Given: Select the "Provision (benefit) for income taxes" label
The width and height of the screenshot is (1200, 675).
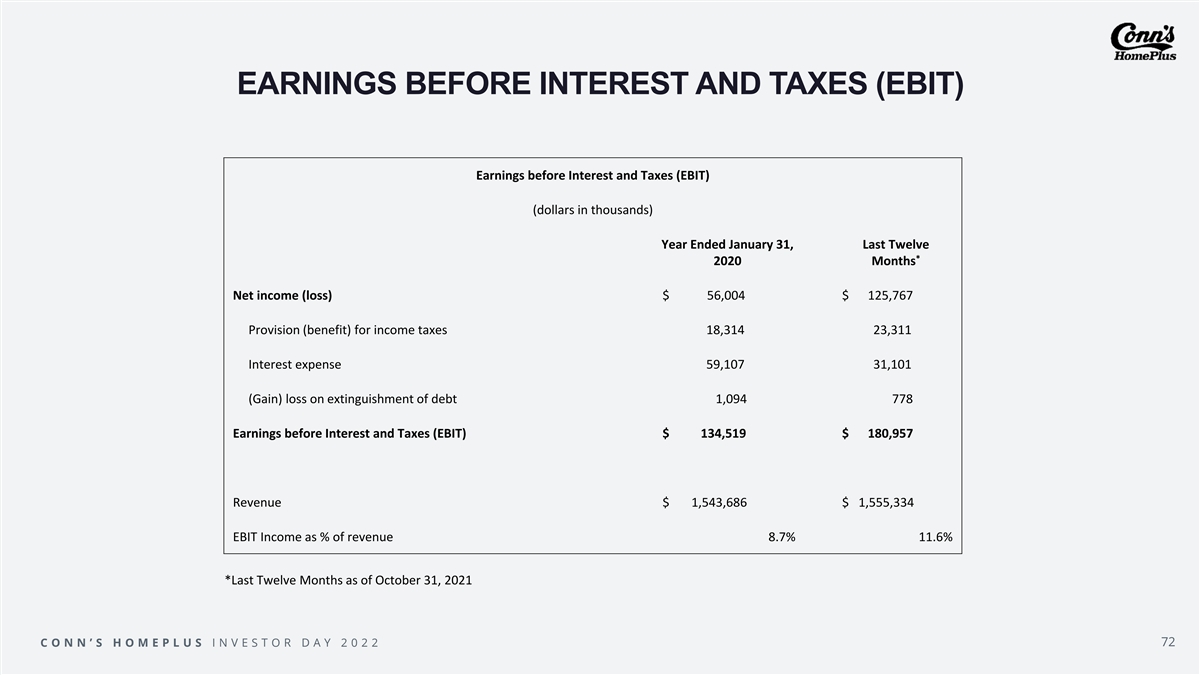Looking at the screenshot, I should pyautogui.click(x=347, y=330).
